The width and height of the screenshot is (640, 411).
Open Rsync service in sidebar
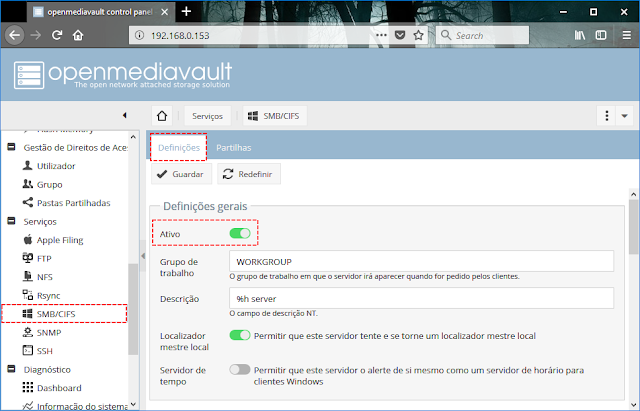pos(41,295)
